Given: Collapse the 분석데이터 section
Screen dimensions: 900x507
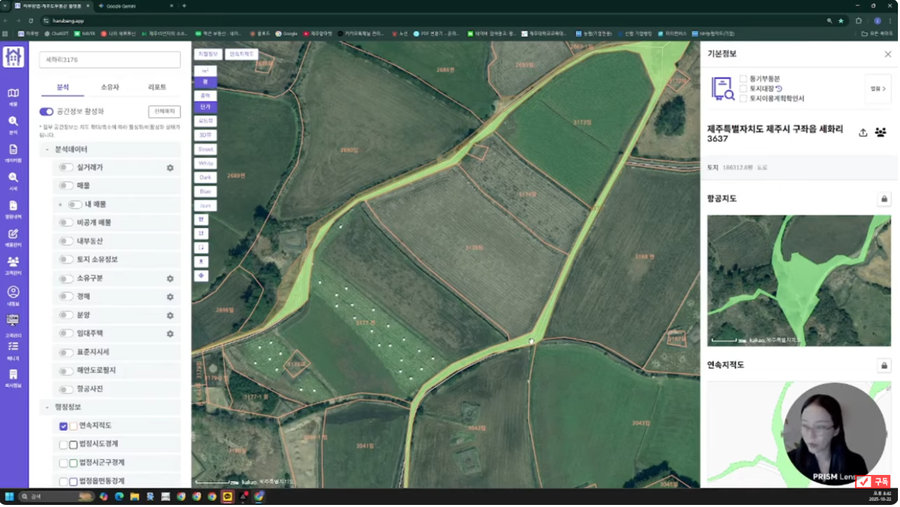Looking at the screenshot, I should (47, 150).
